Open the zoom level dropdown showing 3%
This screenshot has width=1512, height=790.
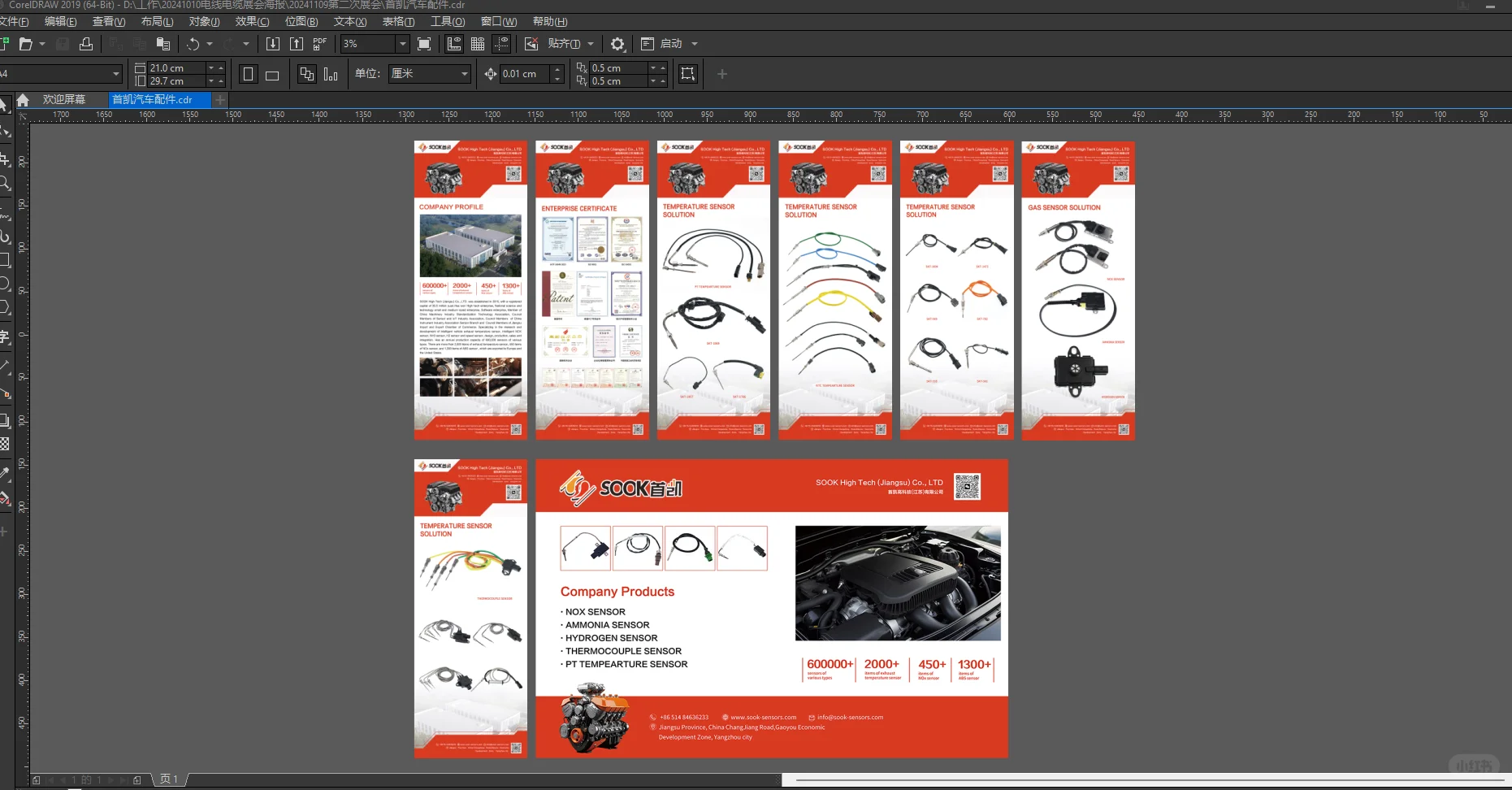[402, 44]
